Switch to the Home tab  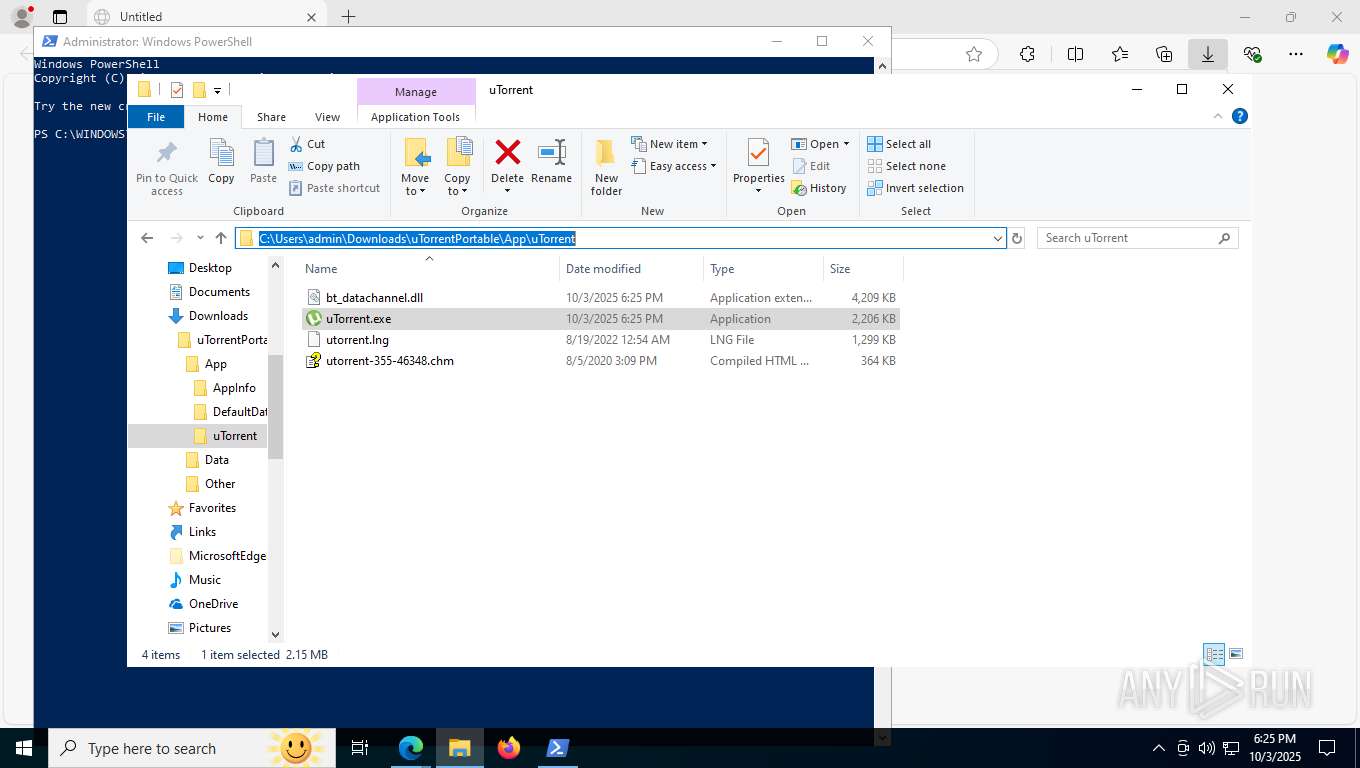click(x=213, y=117)
